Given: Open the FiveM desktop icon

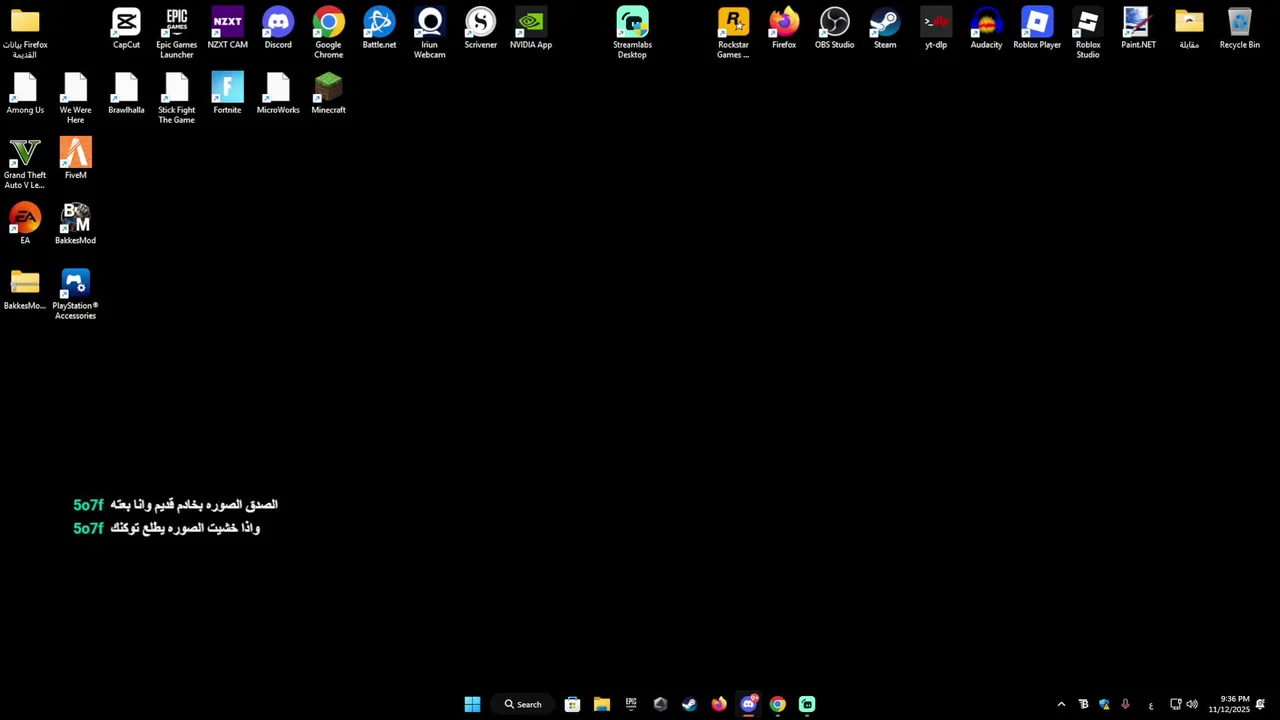Looking at the screenshot, I should 75,159.
